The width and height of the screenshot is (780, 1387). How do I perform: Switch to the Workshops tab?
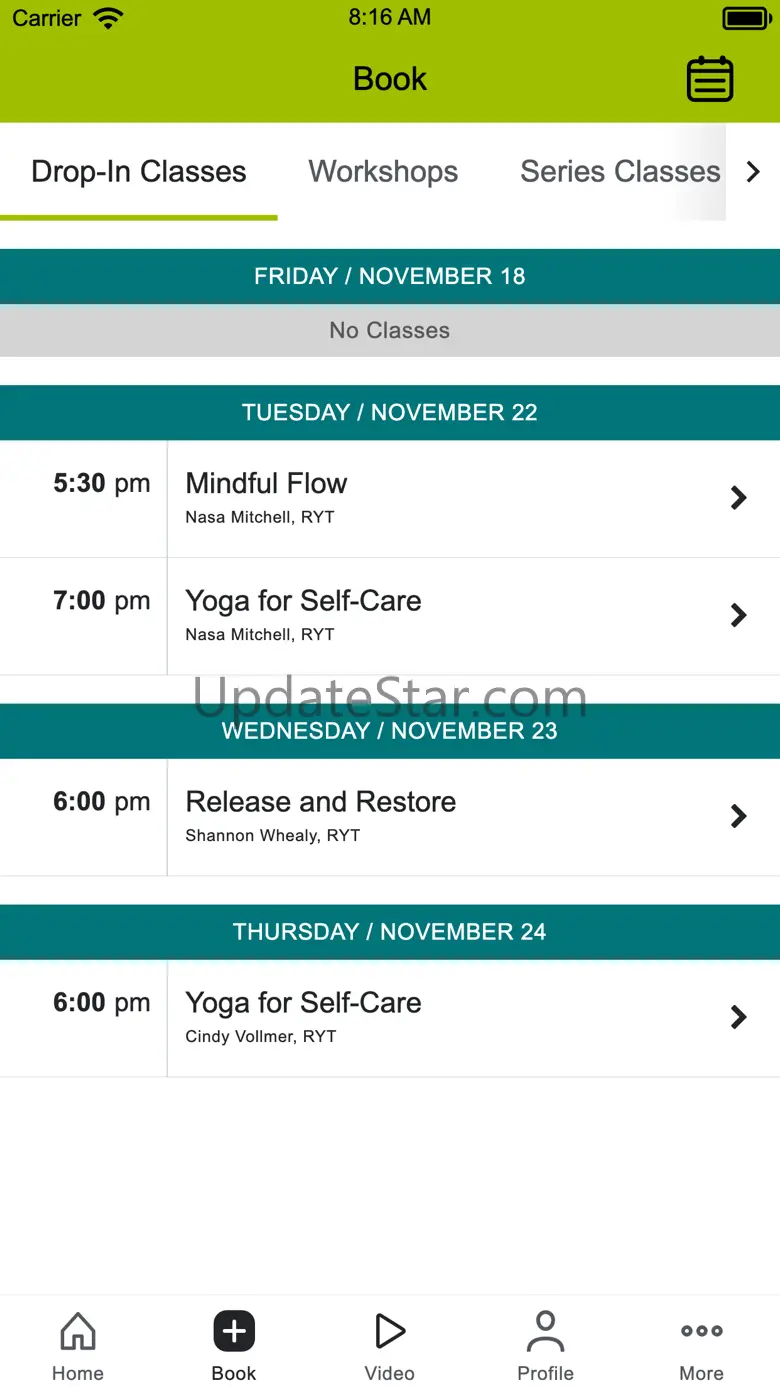click(x=383, y=172)
